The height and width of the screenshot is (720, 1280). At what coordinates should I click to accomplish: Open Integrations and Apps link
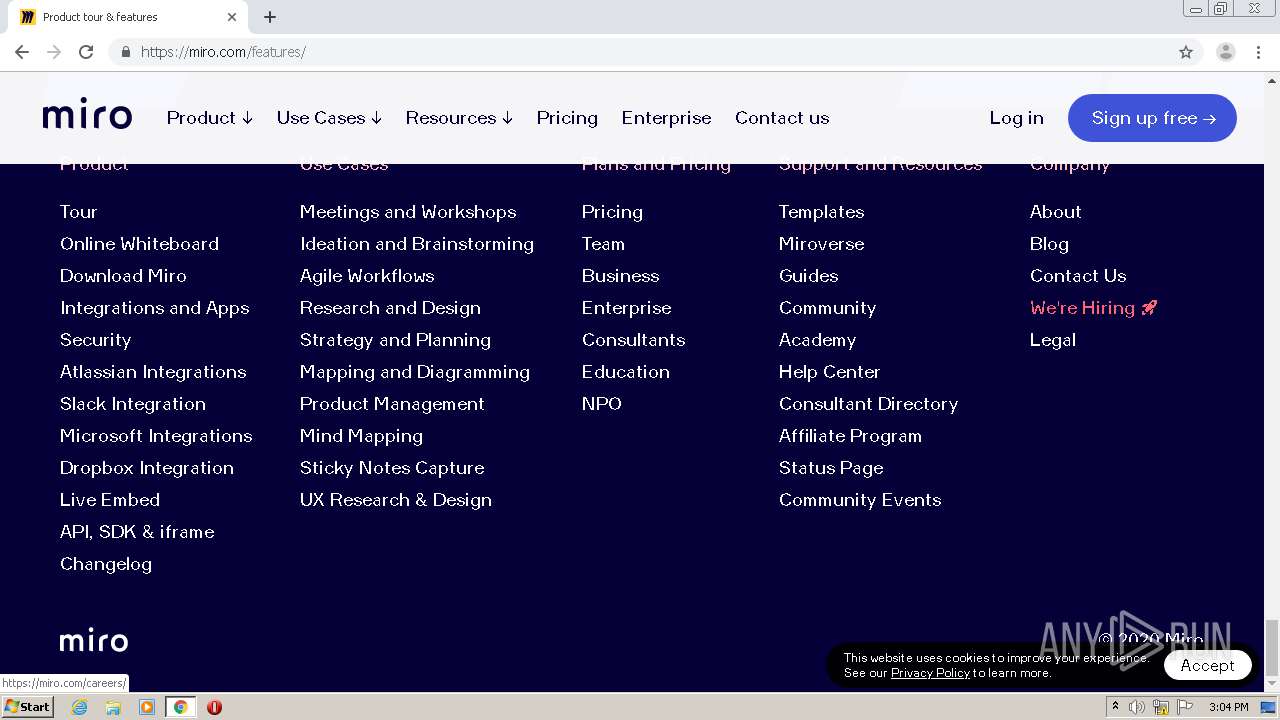(x=155, y=308)
